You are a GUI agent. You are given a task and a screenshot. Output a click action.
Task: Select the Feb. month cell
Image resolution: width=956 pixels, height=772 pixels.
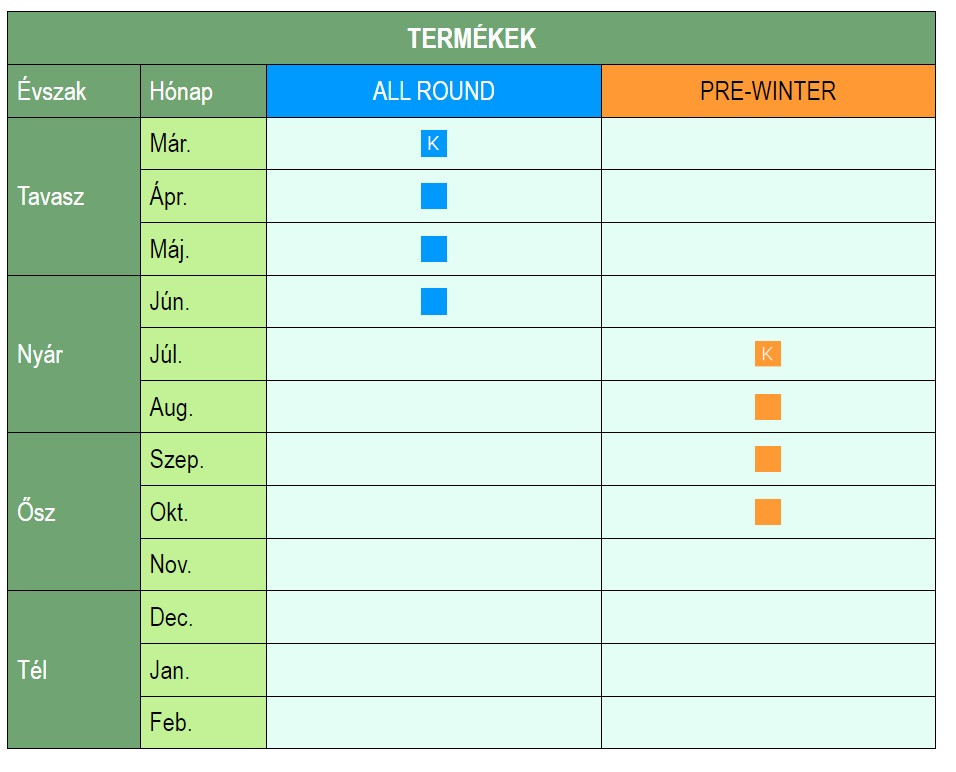pyautogui.click(x=203, y=722)
